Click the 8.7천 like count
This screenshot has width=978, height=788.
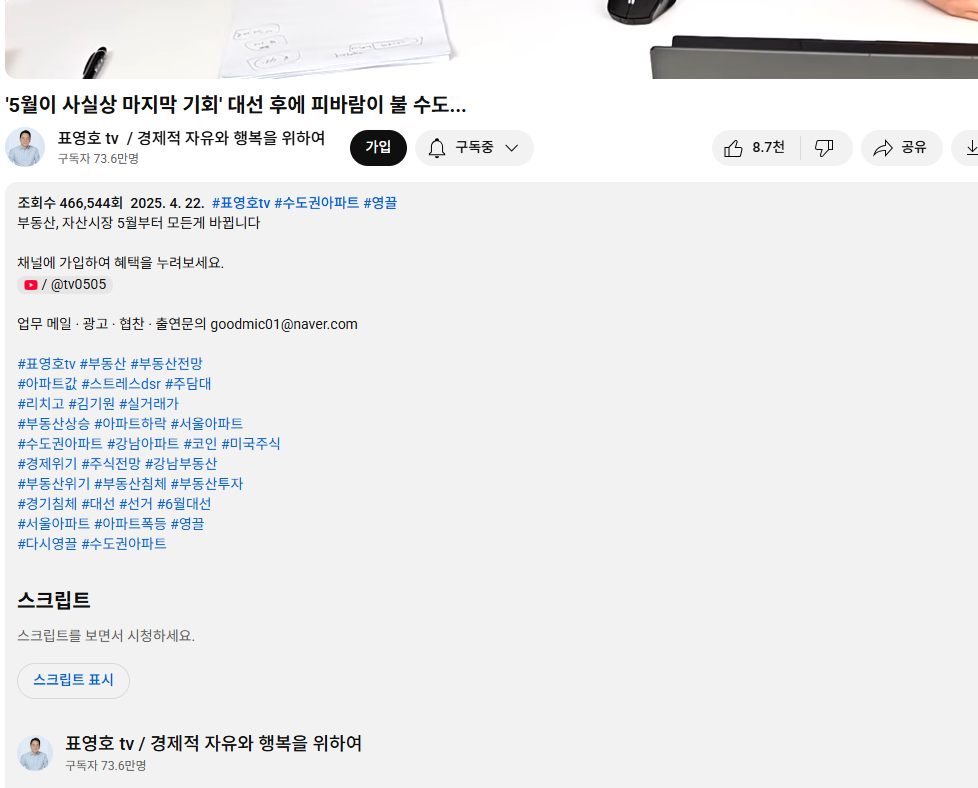coord(768,148)
